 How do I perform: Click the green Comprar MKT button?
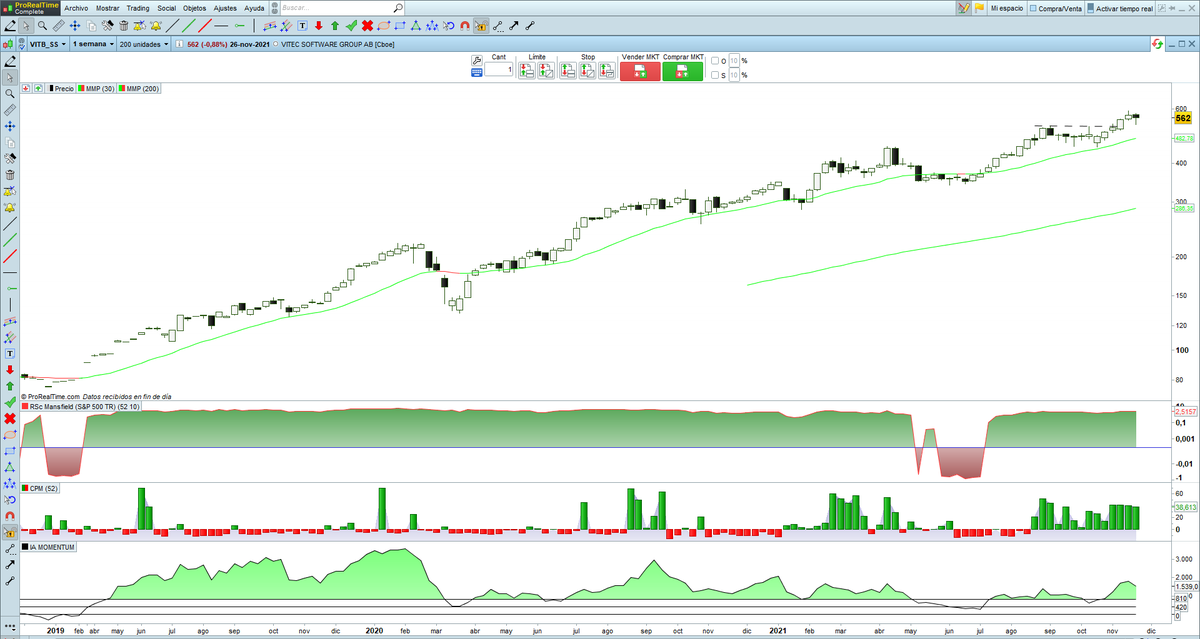point(683,71)
